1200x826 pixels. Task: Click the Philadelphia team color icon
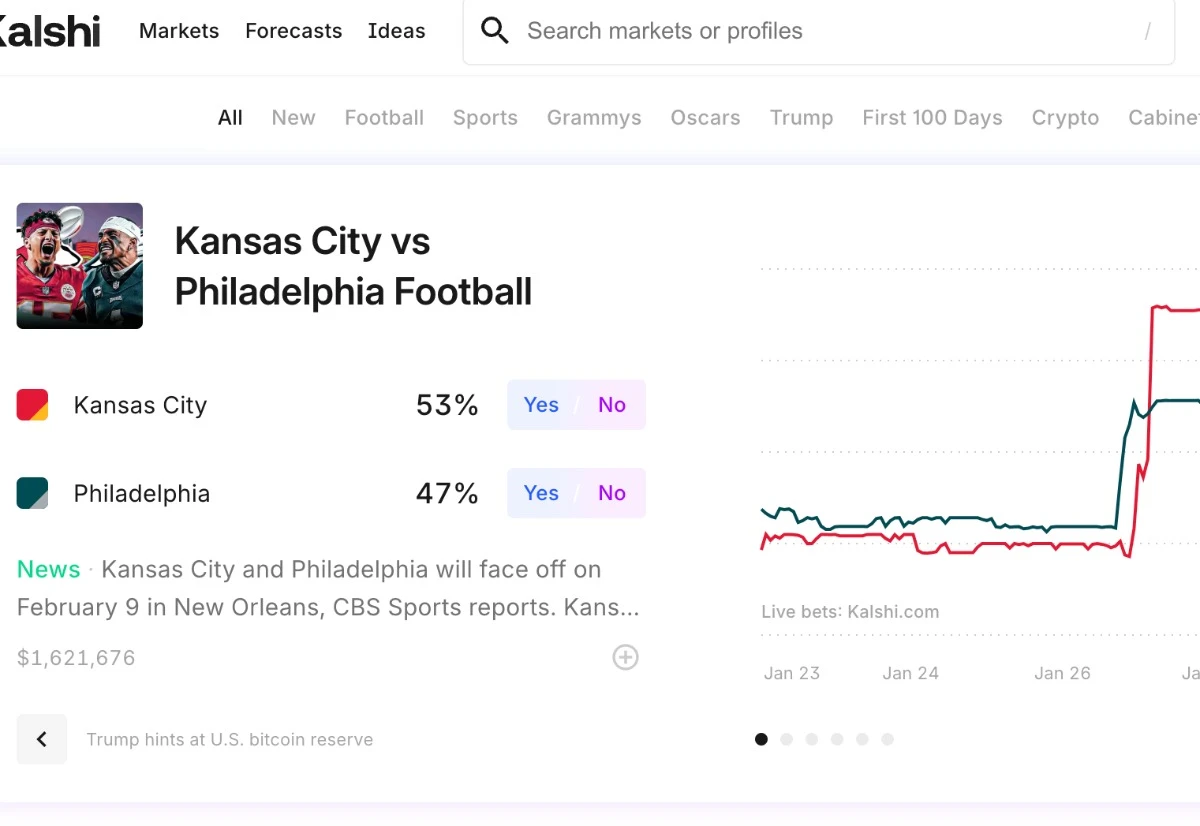(33, 493)
